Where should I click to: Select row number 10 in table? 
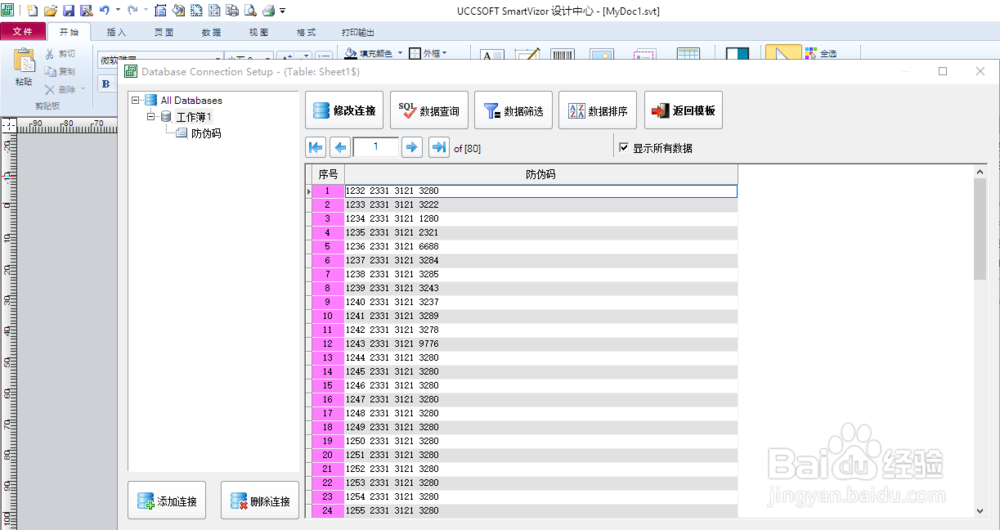[328, 316]
